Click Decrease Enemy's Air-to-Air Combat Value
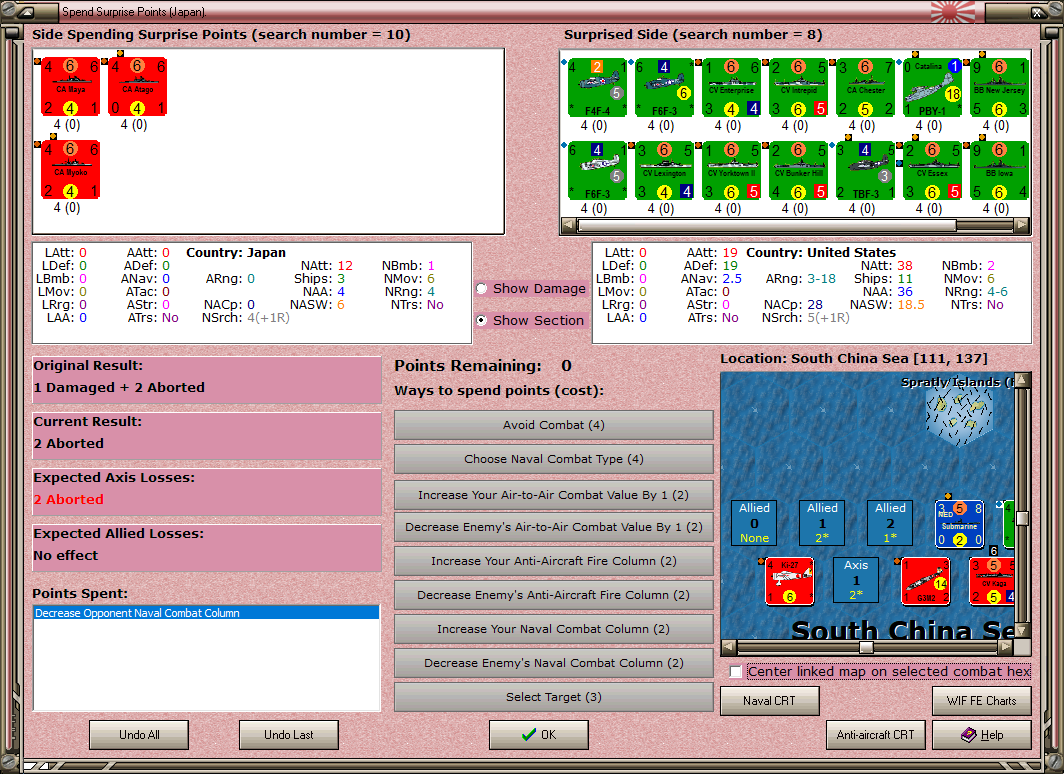 coord(554,527)
